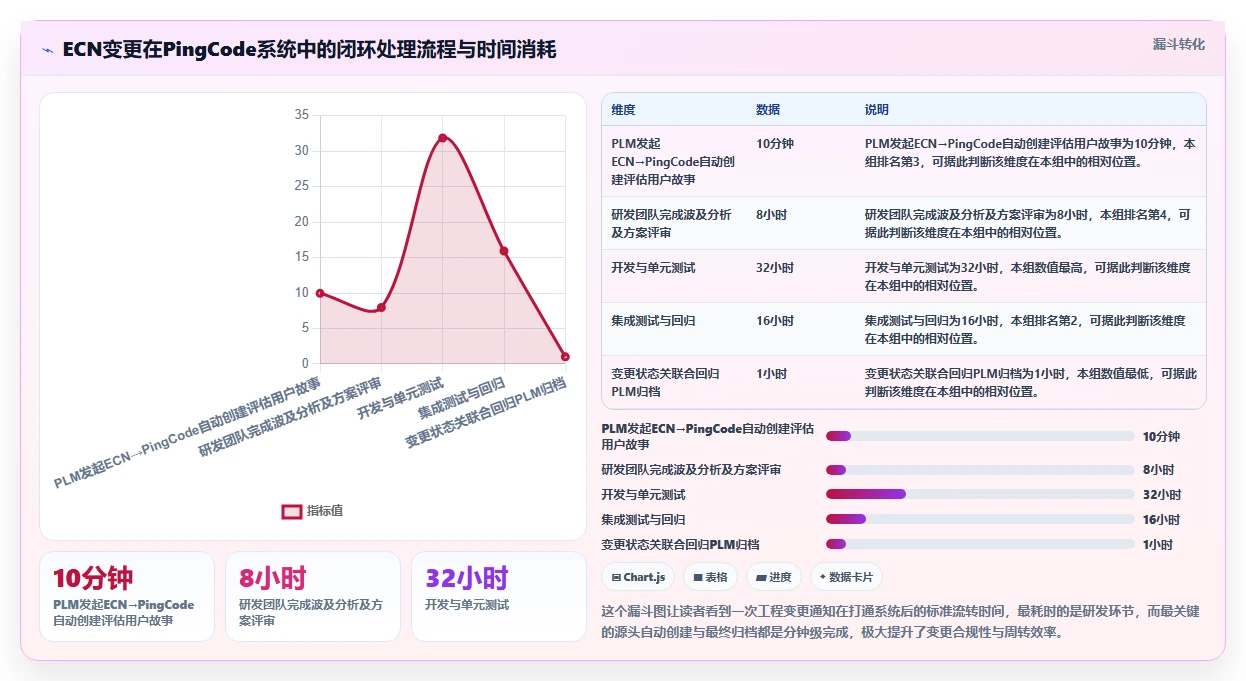Screen dimensions: 1246x681
Task: Click the progress value 16小时
Action: [1162, 520]
